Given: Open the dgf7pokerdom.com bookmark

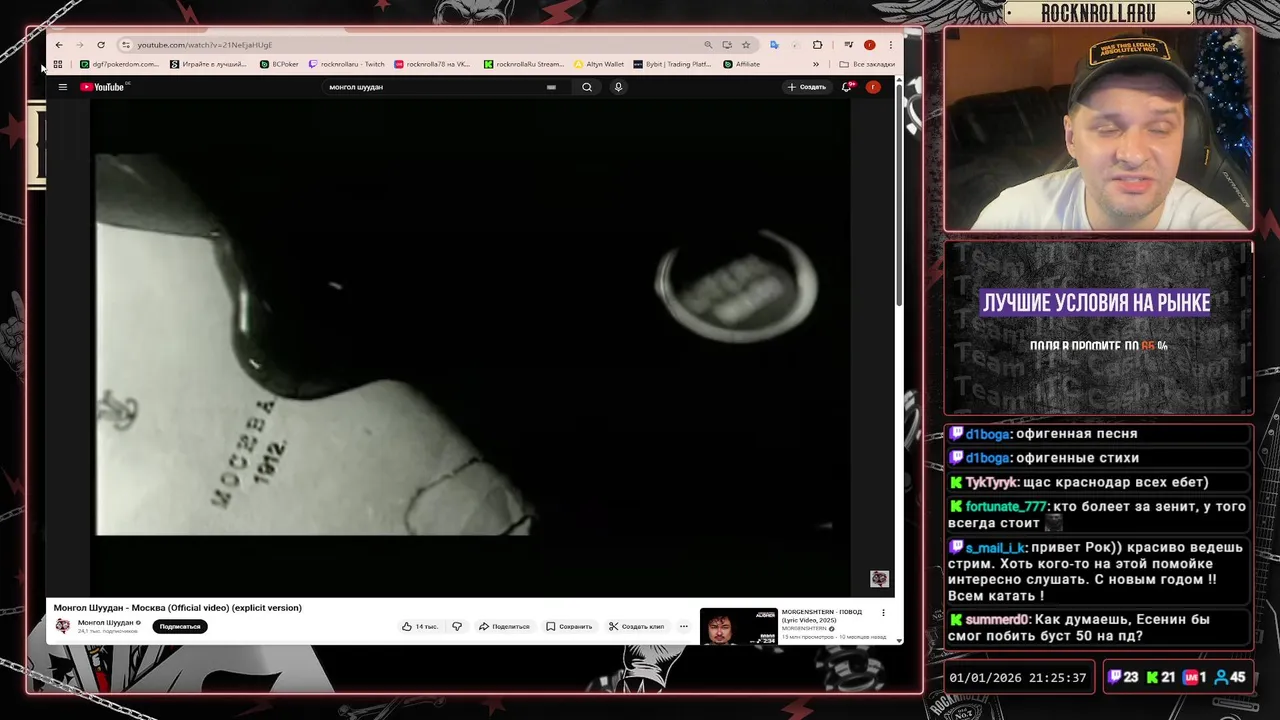Looking at the screenshot, I should [119, 64].
